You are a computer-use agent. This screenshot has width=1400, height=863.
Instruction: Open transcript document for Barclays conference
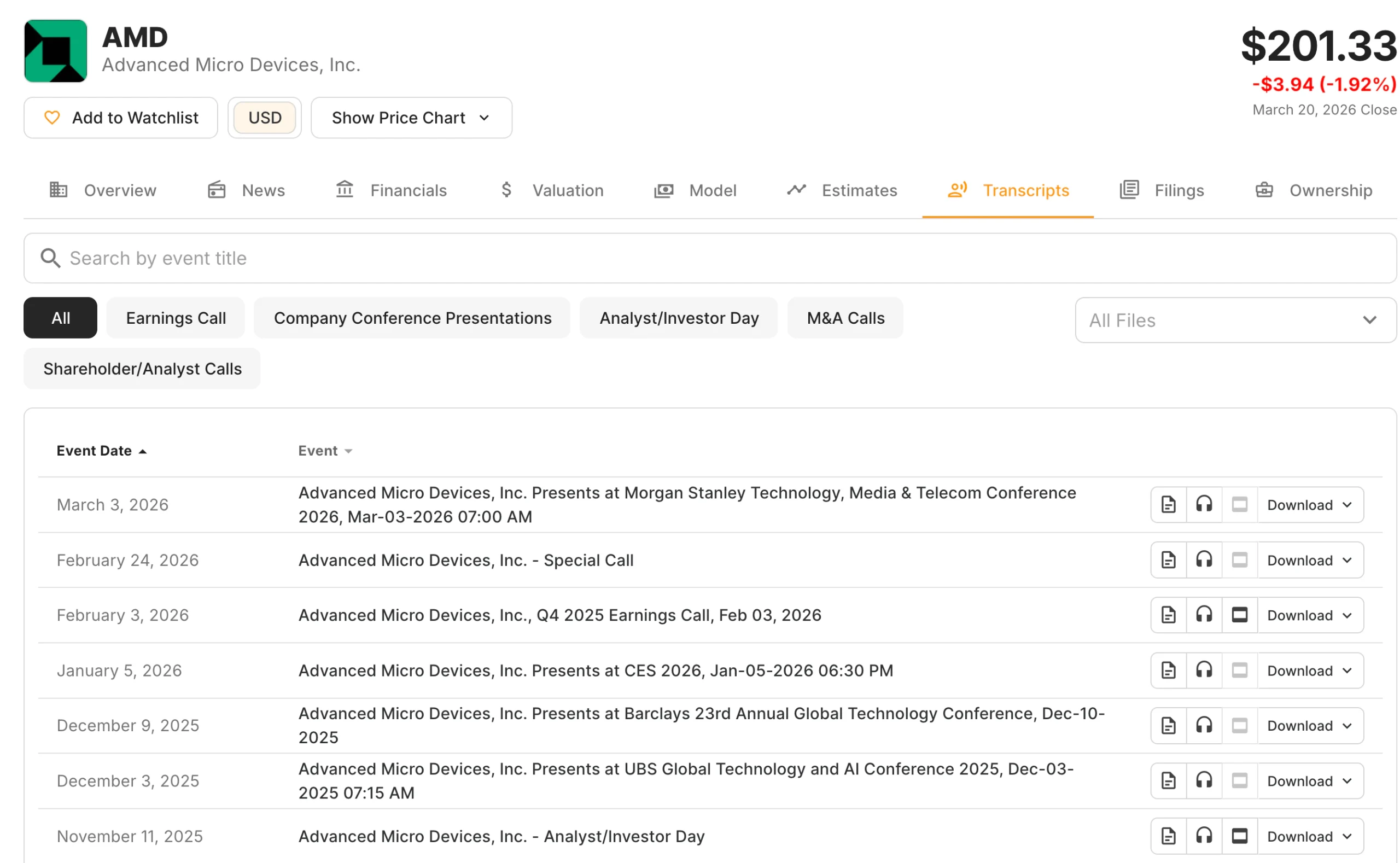pyautogui.click(x=1168, y=725)
